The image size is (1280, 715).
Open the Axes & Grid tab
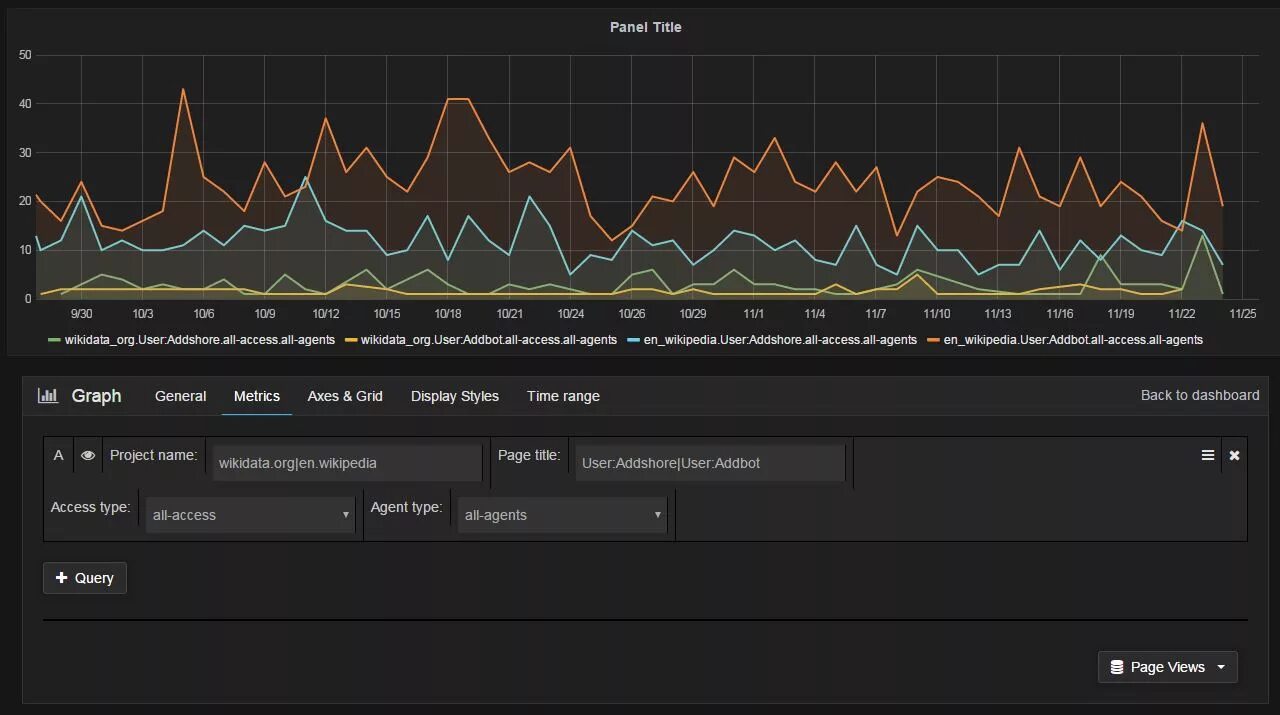(x=345, y=396)
